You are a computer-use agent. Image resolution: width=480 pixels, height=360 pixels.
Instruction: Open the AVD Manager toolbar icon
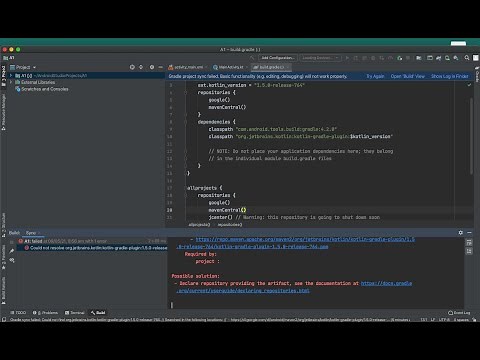point(447,58)
